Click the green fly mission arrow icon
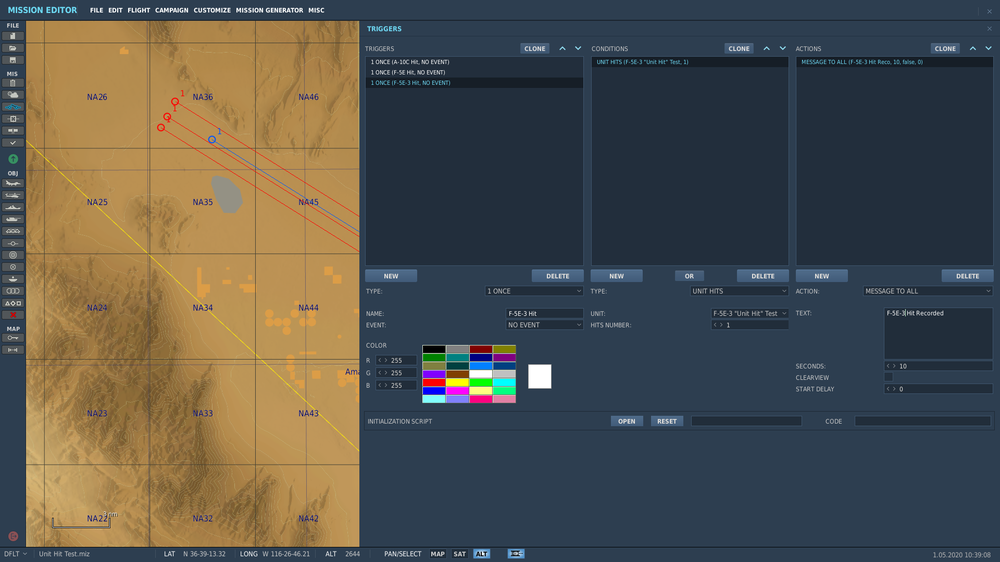This screenshot has height=562, width=1000. coord(13,159)
